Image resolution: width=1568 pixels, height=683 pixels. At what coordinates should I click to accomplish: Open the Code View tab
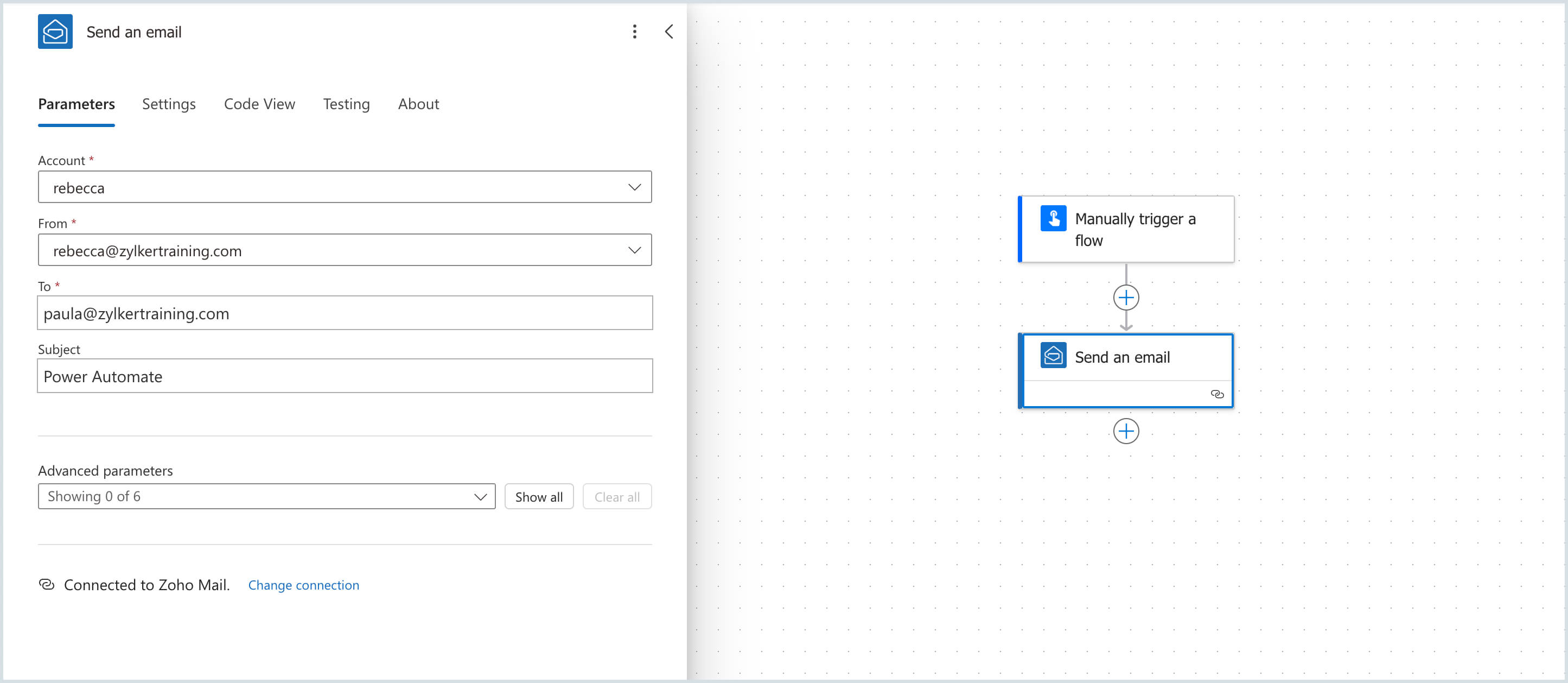[x=259, y=104]
